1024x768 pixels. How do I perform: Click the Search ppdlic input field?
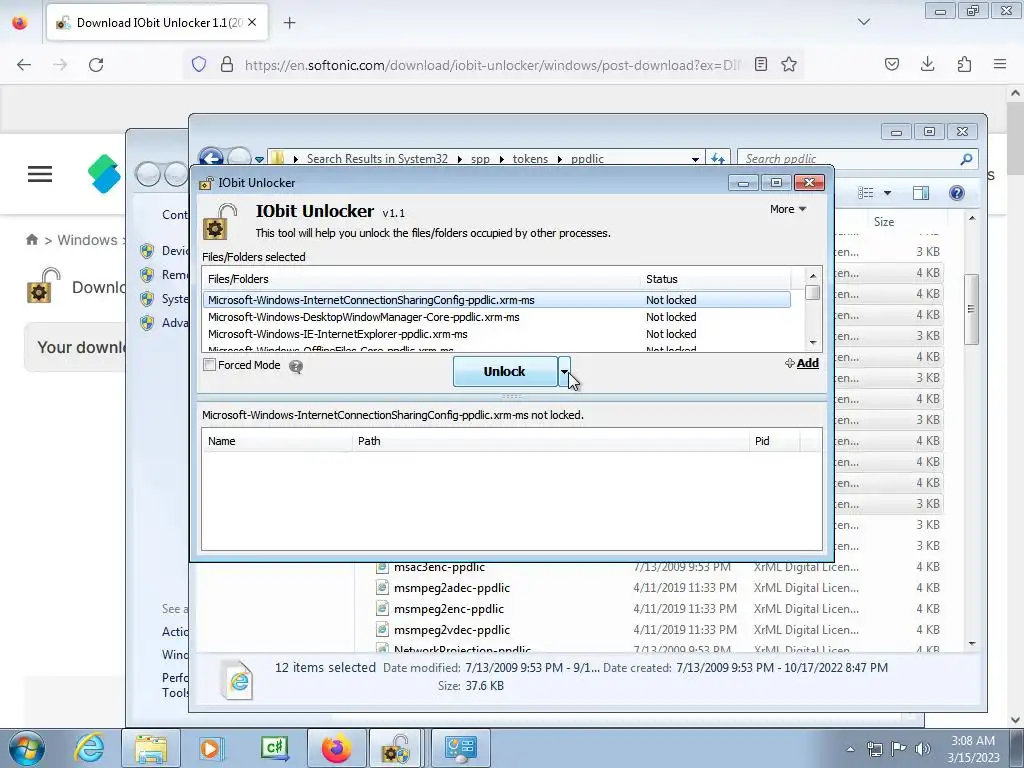coord(849,159)
